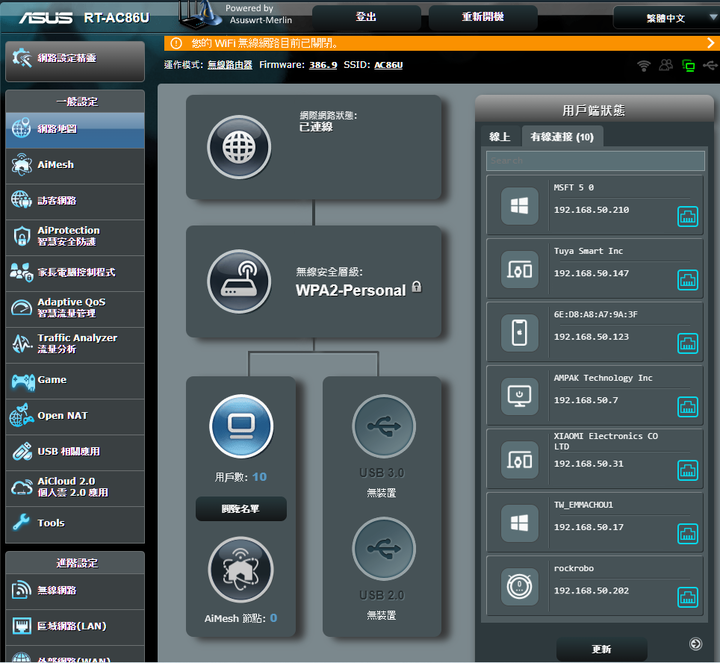Click device icon for Tuya Smart Inc

[x=519, y=270]
